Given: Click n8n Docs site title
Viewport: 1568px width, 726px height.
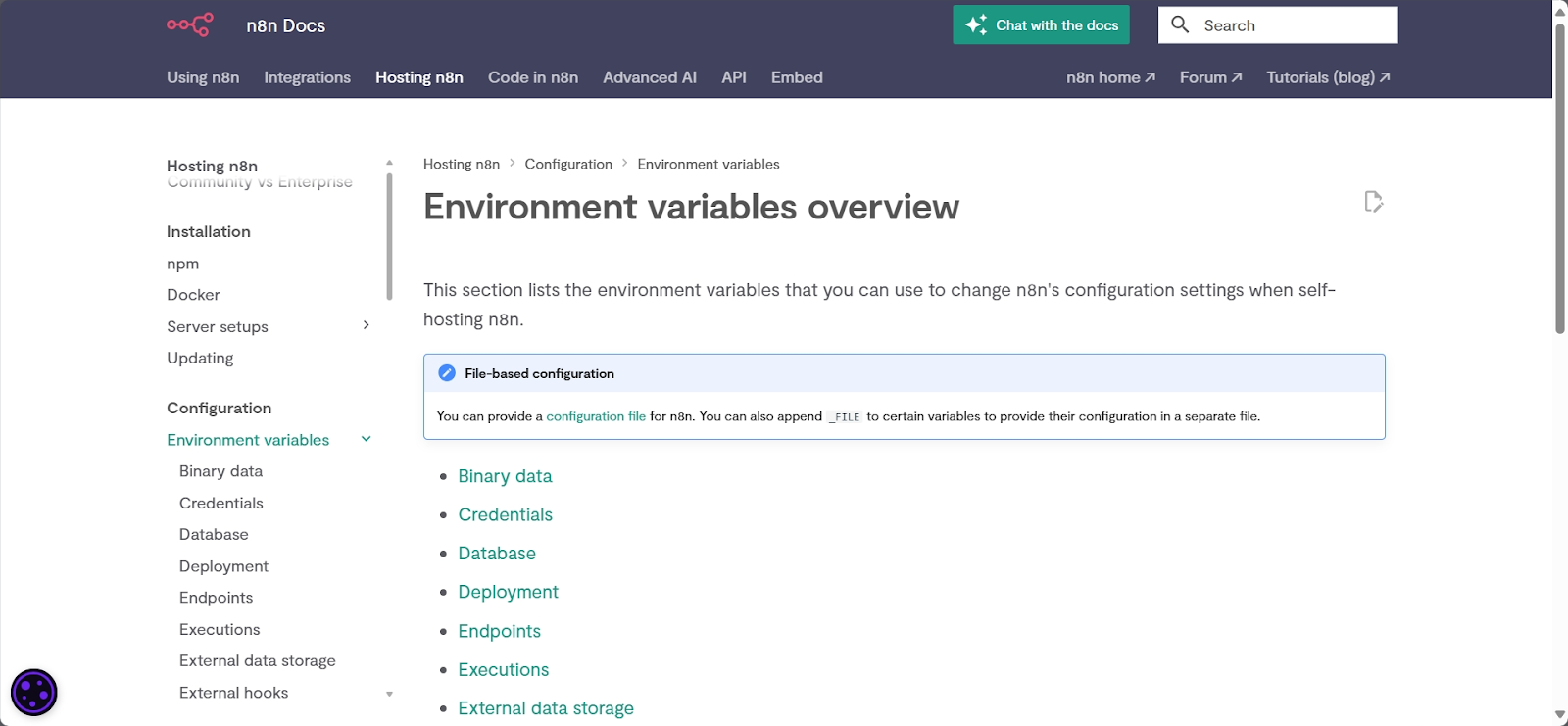Looking at the screenshot, I should 285,25.
